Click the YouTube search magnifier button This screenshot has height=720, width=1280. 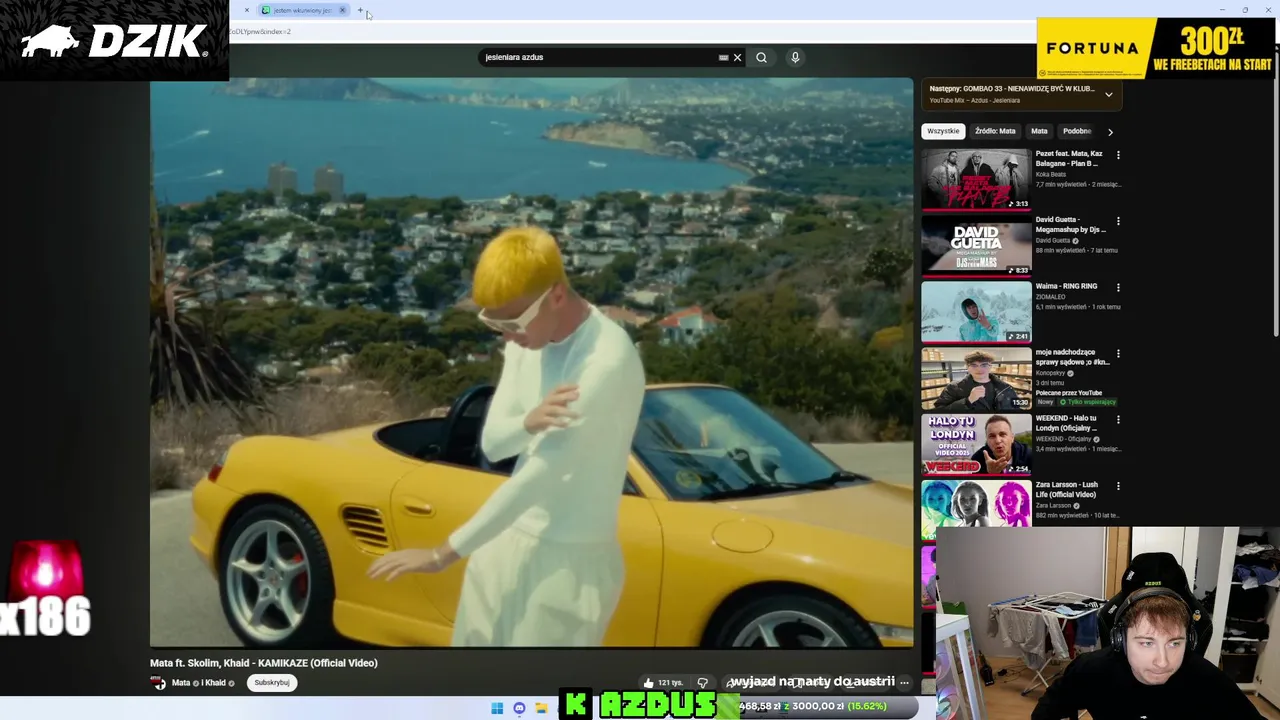[x=761, y=57]
